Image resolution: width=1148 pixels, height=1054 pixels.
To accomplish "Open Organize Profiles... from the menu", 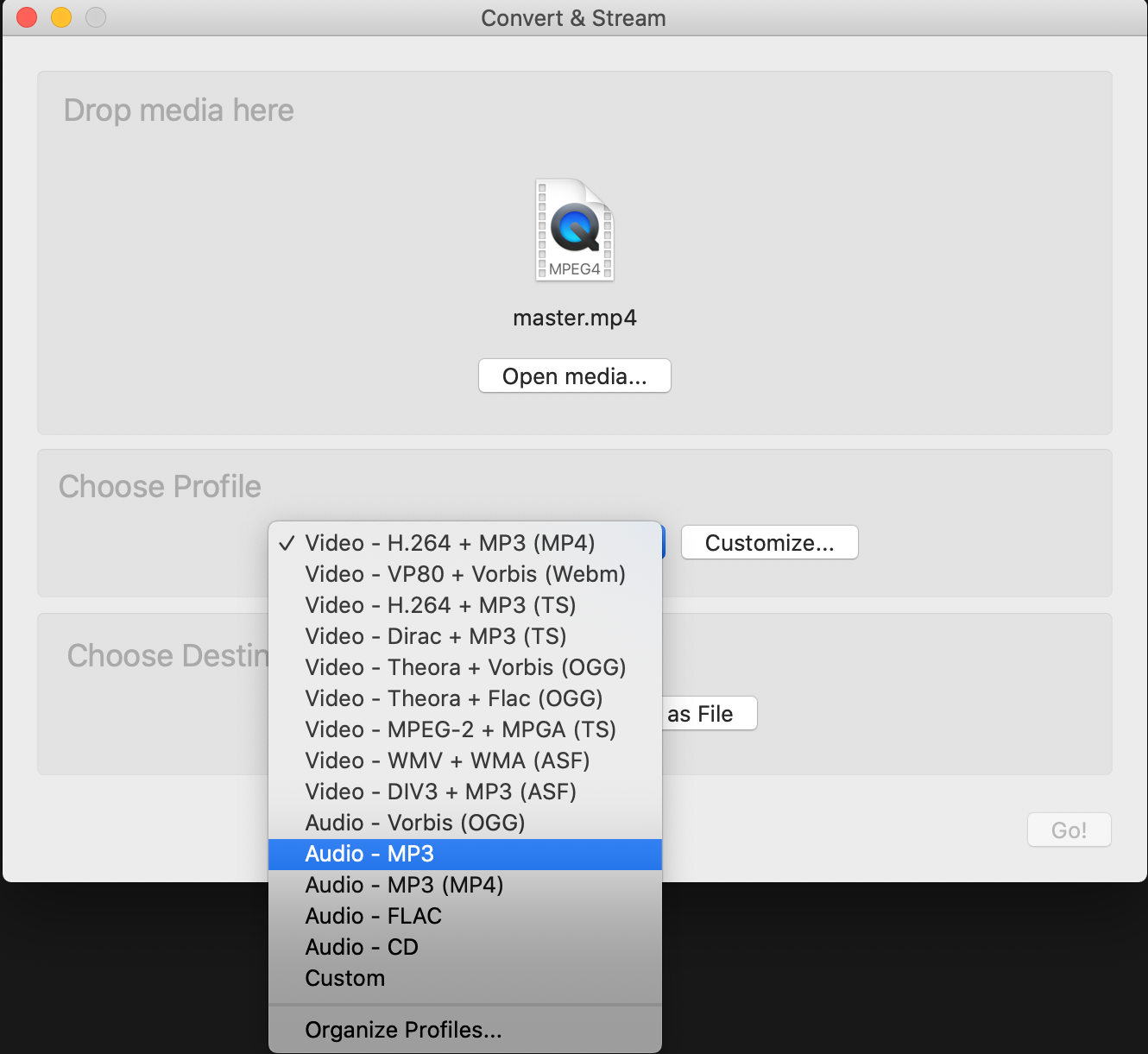I will [x=465, y=1030].
